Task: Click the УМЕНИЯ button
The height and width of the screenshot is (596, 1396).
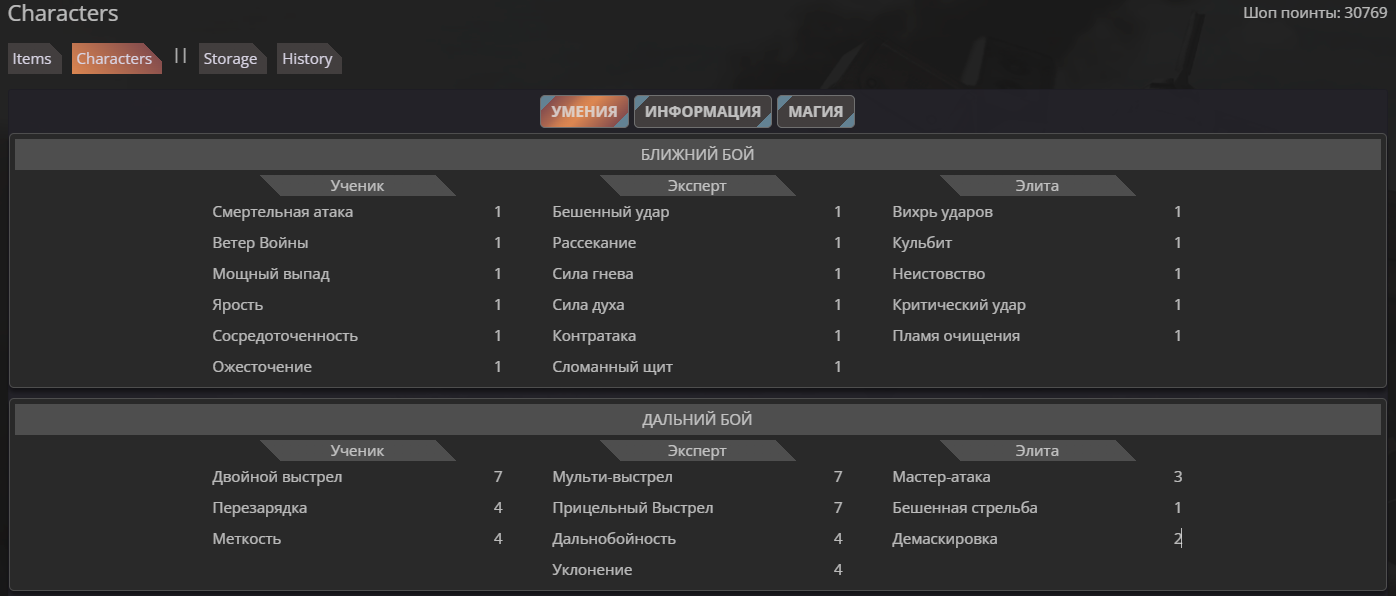Action: click(585, 112)
